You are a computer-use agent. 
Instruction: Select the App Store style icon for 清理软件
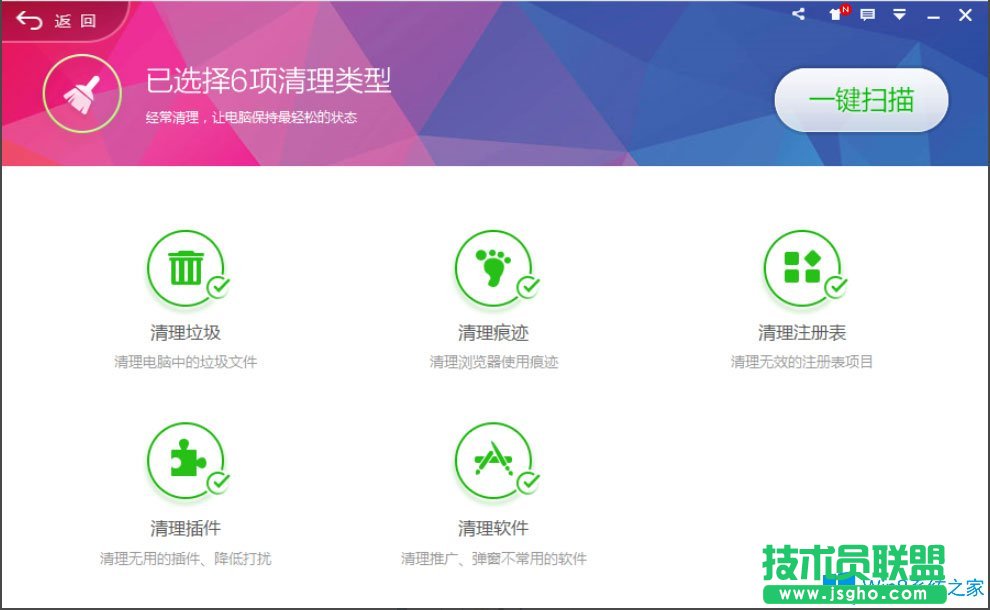[x=494, y=458]
